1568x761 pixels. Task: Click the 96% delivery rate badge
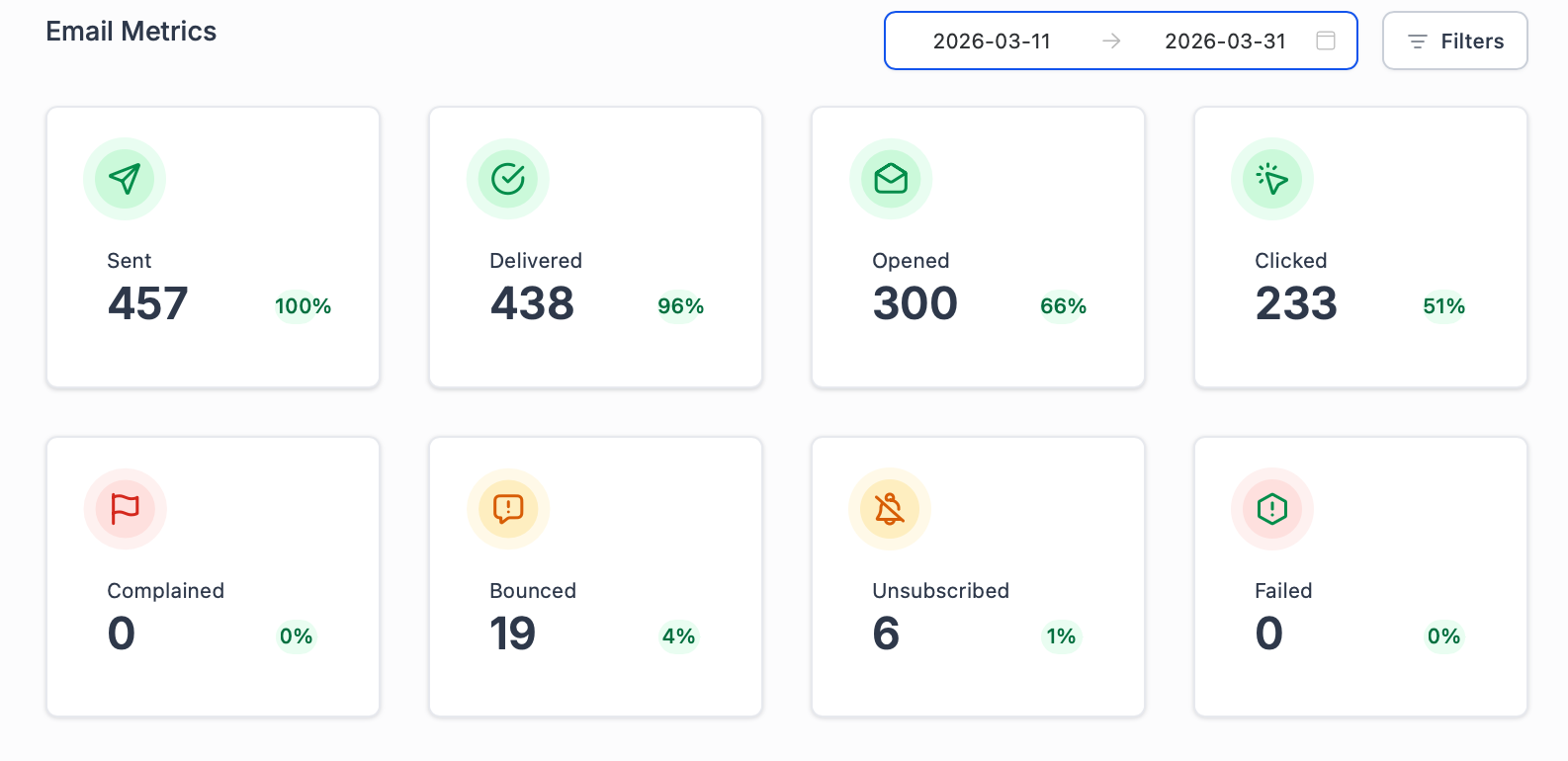click(680, 306)
